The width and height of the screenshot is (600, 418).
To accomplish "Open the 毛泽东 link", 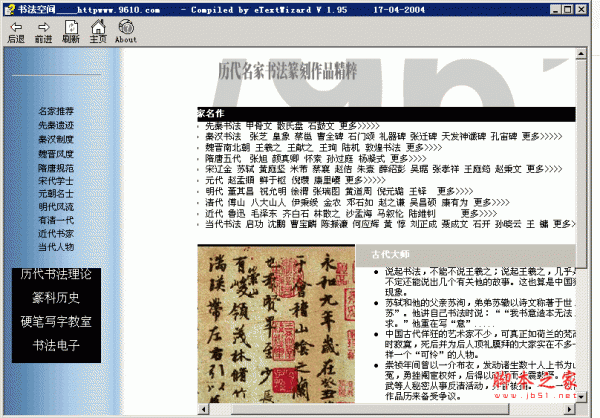I will coord(264,213).
